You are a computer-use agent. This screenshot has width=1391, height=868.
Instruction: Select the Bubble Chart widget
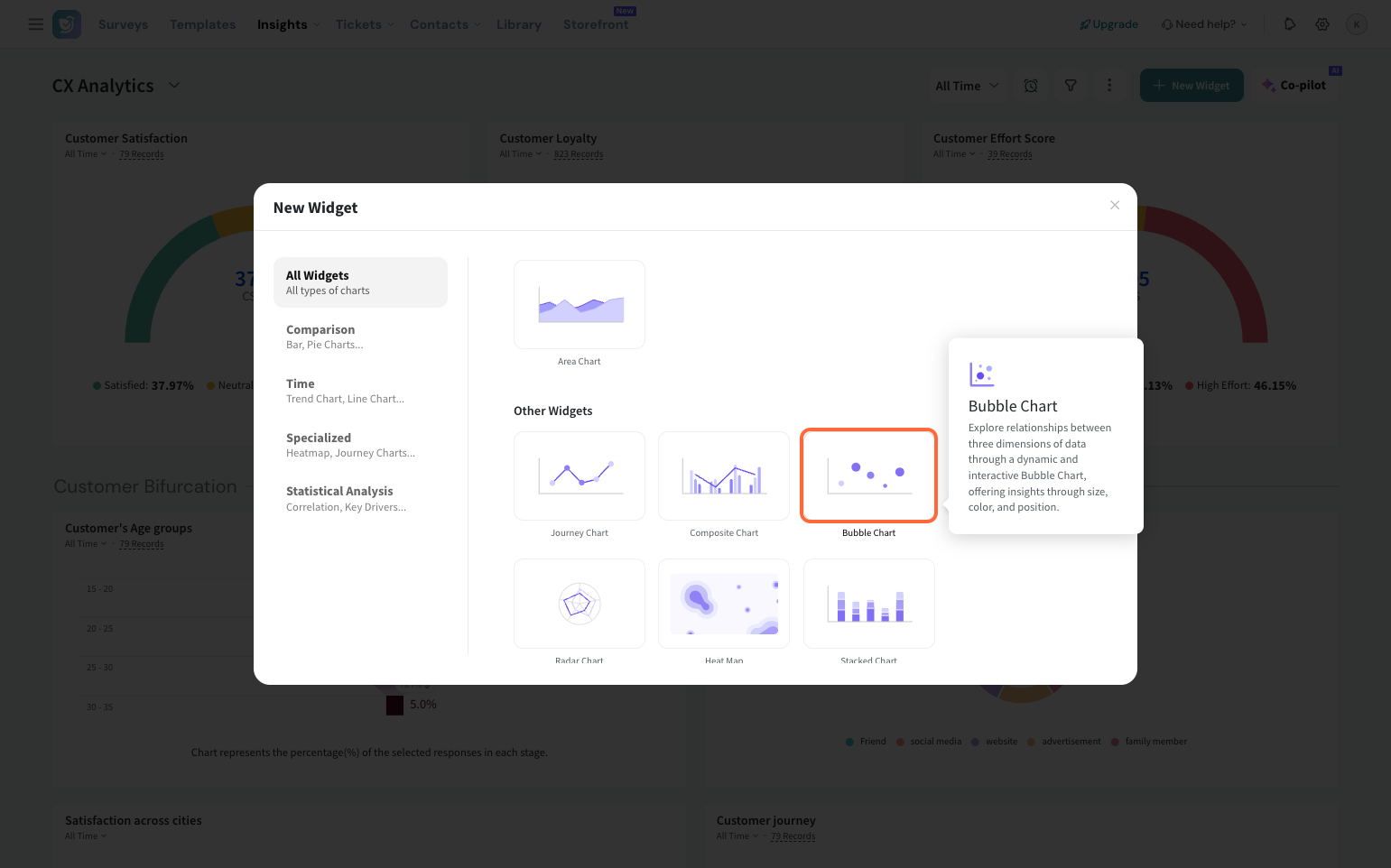point(868,476)
